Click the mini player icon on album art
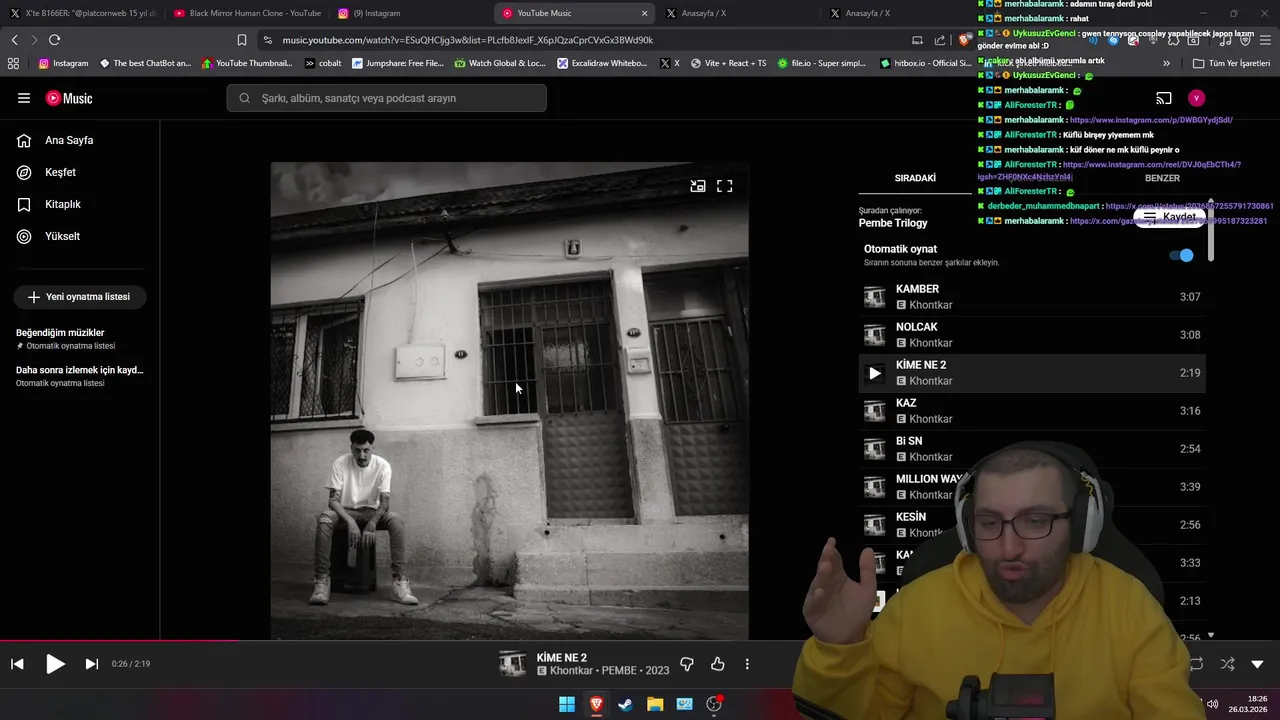Screen dimensions: 1280x720 click(x=698, y=186)
